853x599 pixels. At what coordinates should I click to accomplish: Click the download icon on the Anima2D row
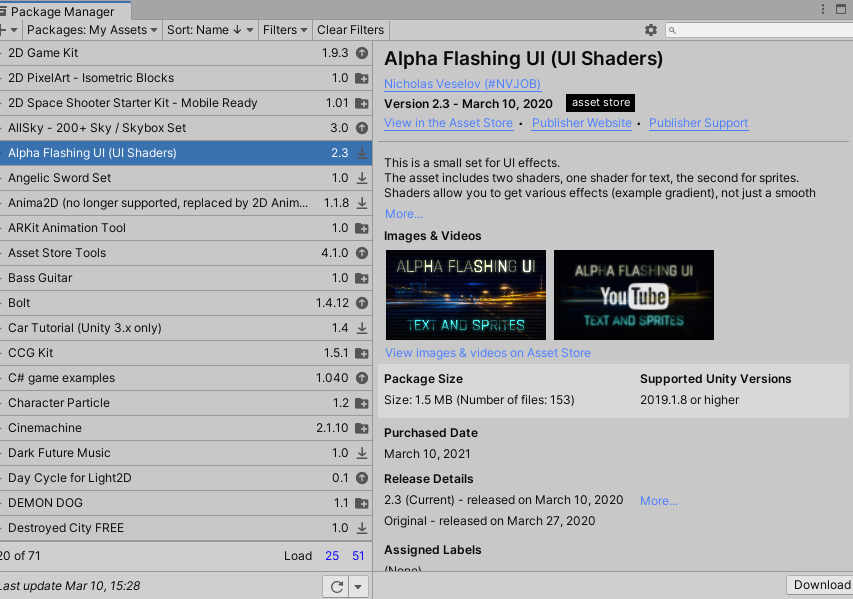(x=362, y=203)
